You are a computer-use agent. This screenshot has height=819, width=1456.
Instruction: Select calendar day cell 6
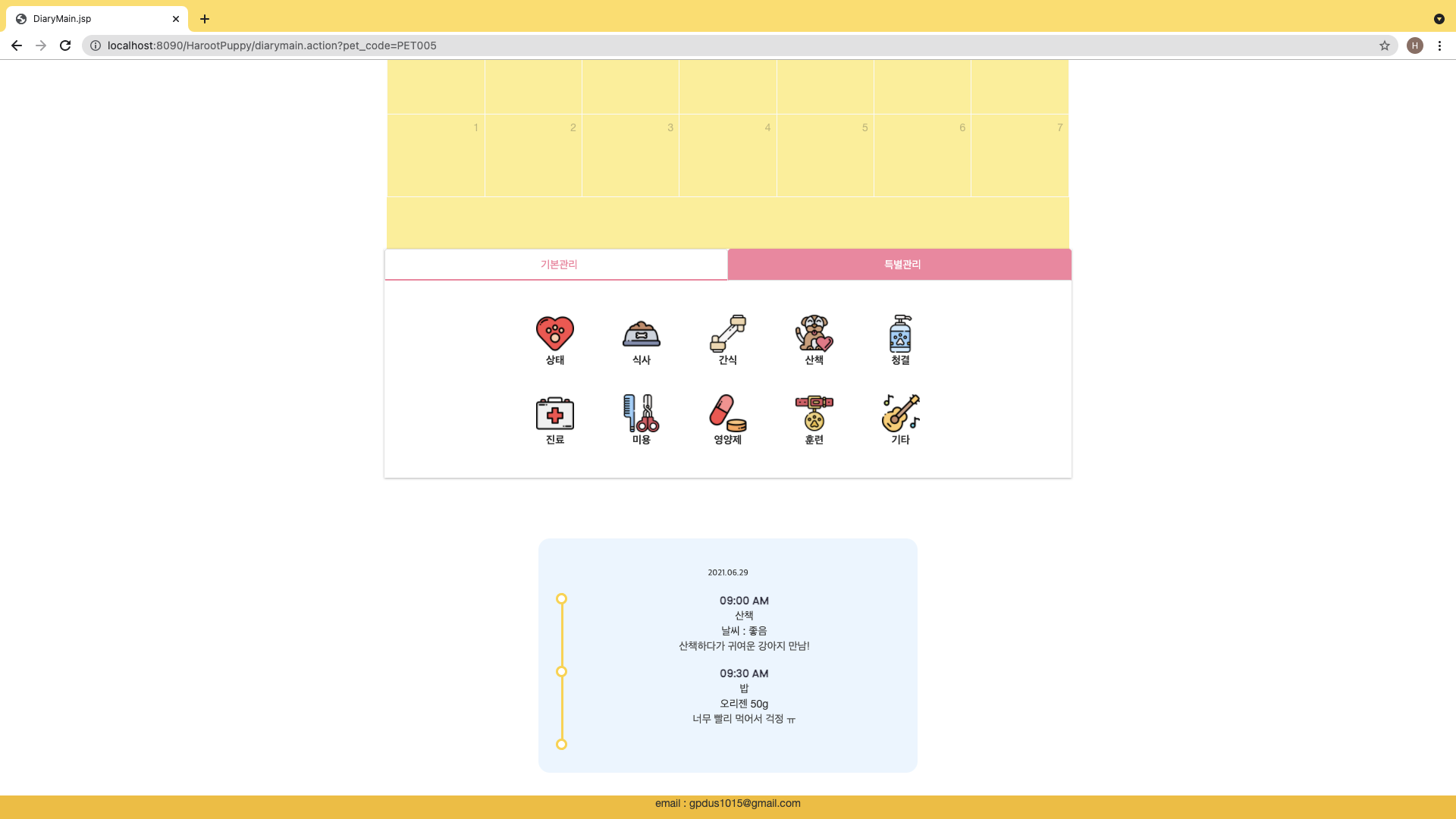pyautogui.click(x=922, y=155)
